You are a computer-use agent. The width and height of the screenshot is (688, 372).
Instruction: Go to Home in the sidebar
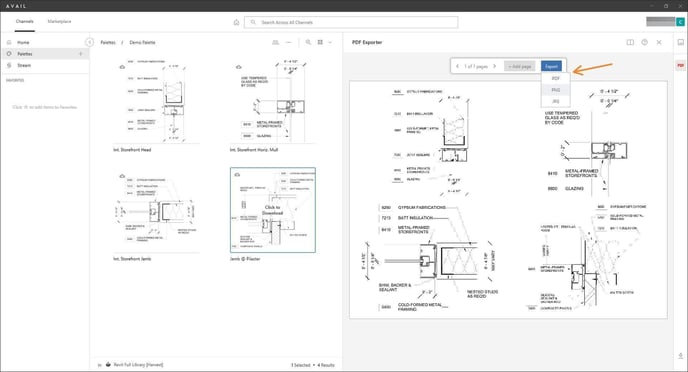click(23, 43)
